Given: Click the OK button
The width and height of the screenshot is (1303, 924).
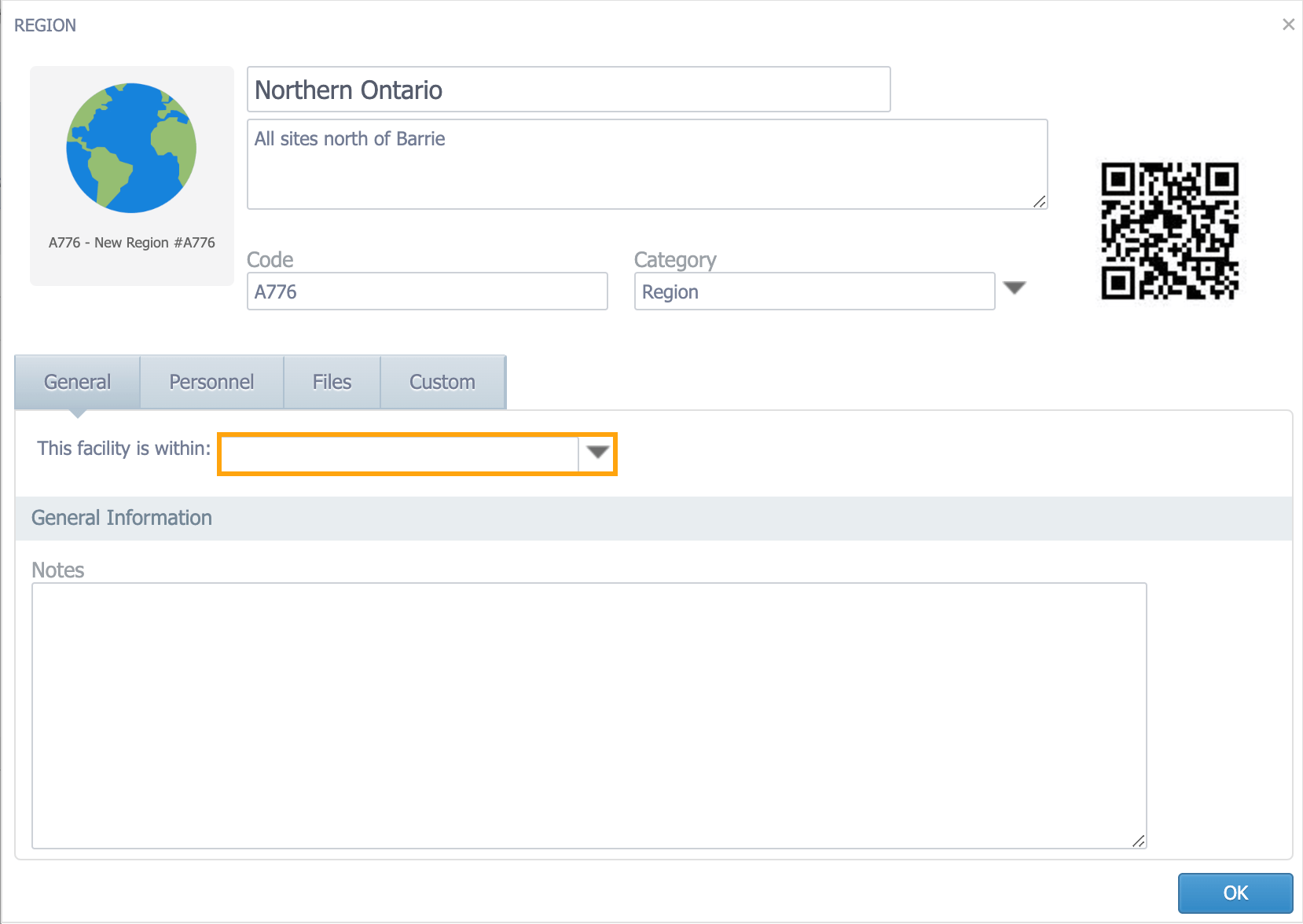Looking at the screenshot, I should (1235, 893).
